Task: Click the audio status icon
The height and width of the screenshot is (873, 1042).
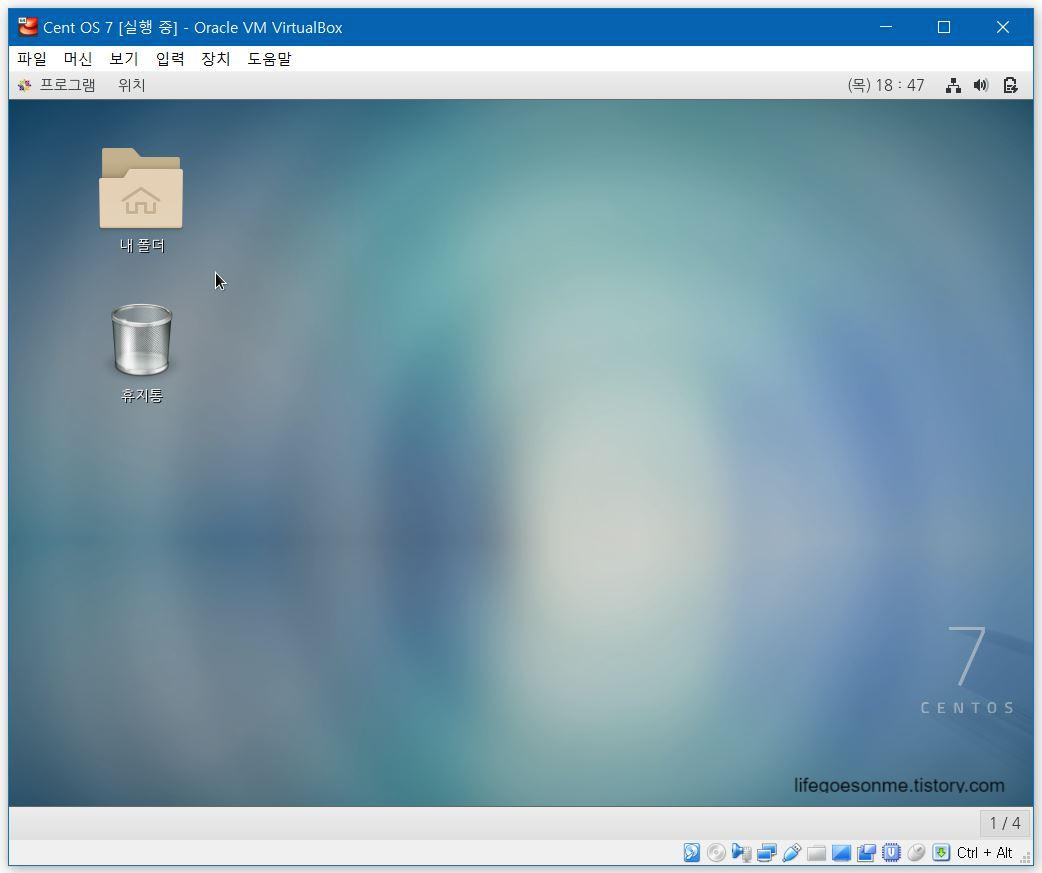Action: 742,852
